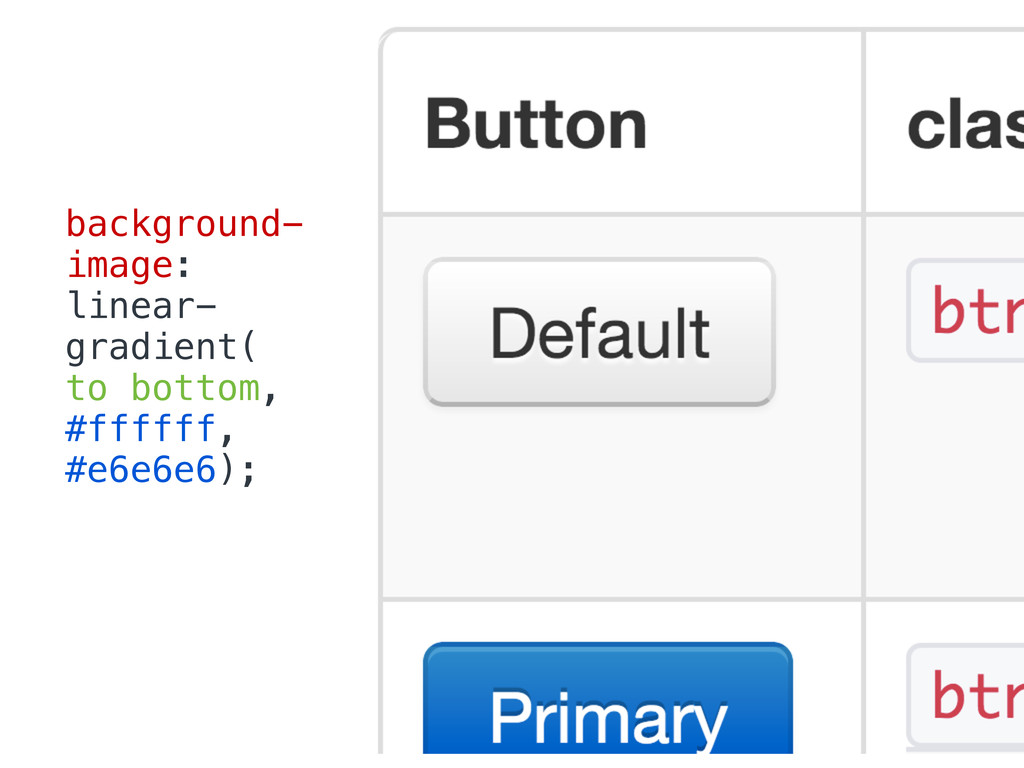Select the 'linear-' text in the code
The width and height of the screenshot is (1024, 768).
click(x=141, y=305)
